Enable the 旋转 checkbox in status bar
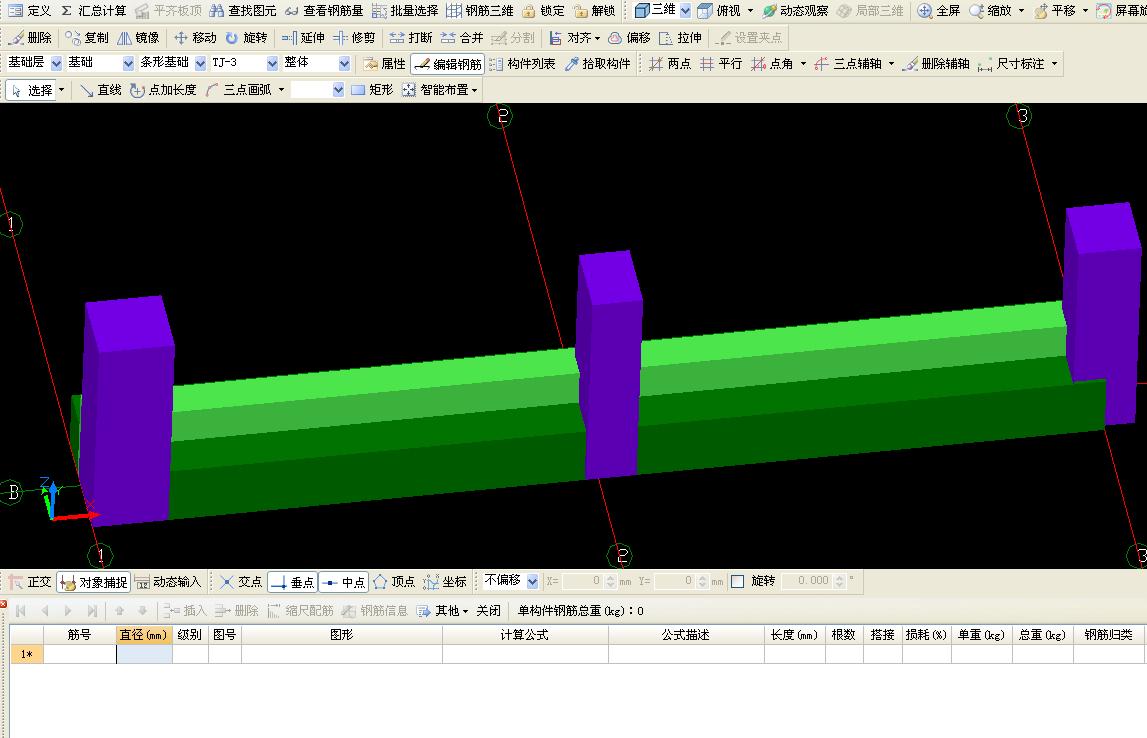Image resolution: width=1147 pixels, height=738 pixels. point(738,581)
